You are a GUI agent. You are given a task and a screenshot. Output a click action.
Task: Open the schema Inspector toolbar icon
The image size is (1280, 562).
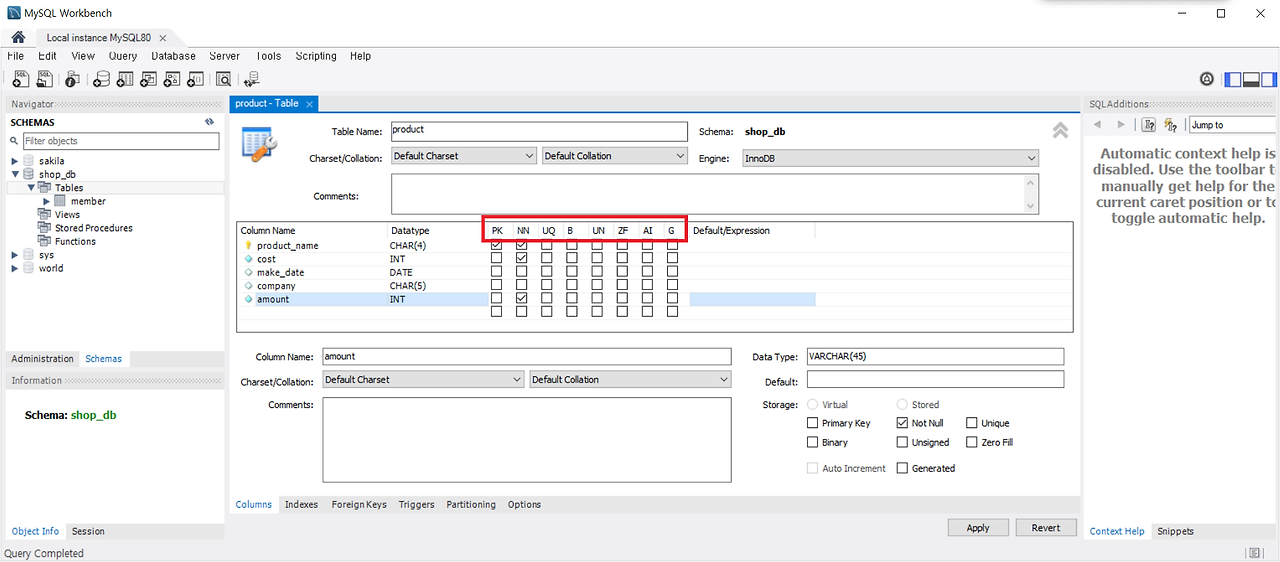click(x=73, y=79)
